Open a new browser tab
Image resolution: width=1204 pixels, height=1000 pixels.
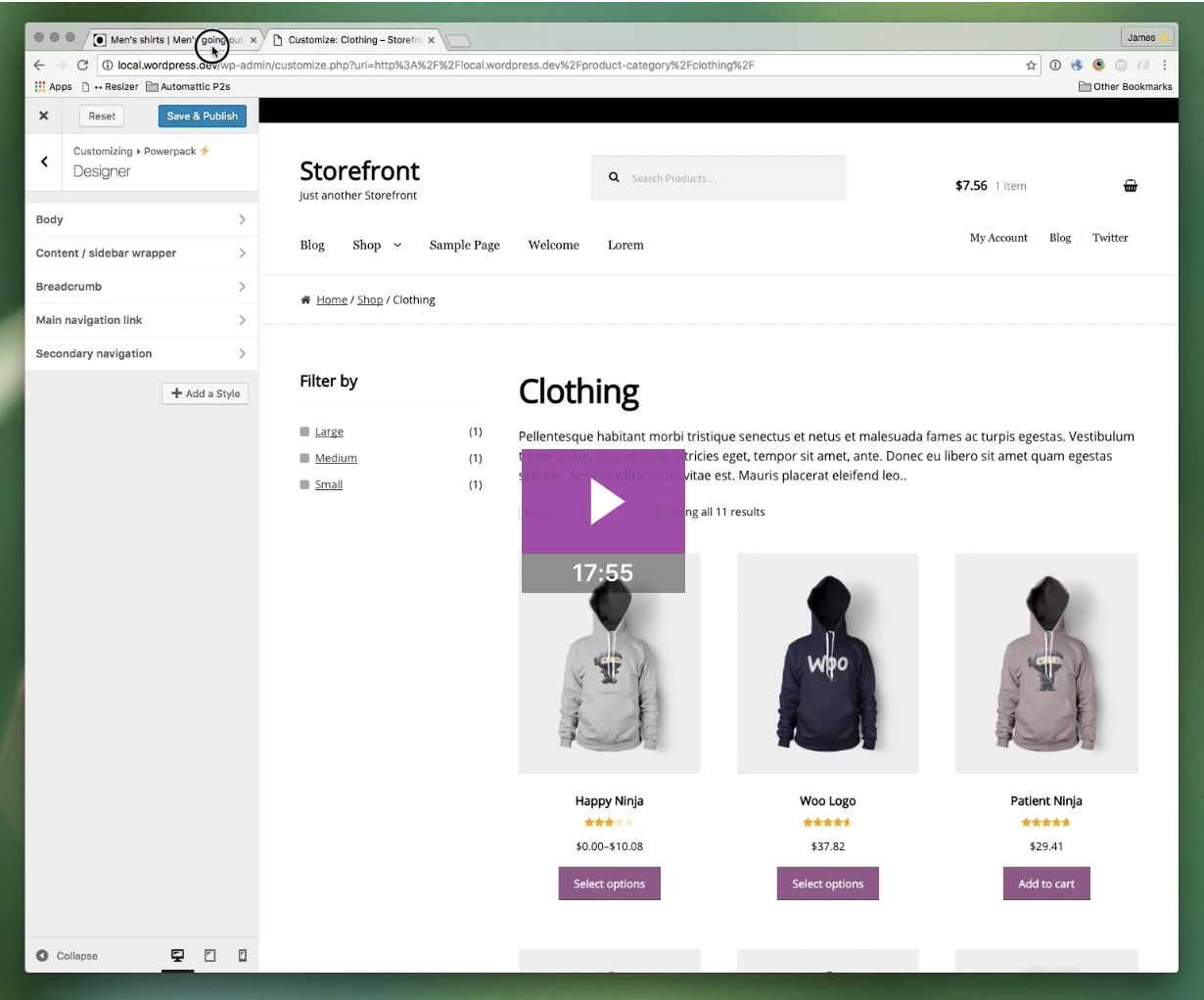(458, 40)
